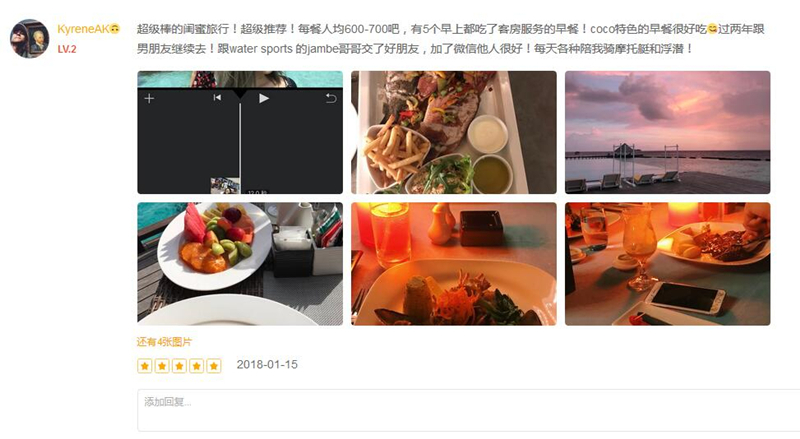This screenshot has height=439, width=800.
Task: Click the plus icon in video thumbnail
Action: (149, 99)
